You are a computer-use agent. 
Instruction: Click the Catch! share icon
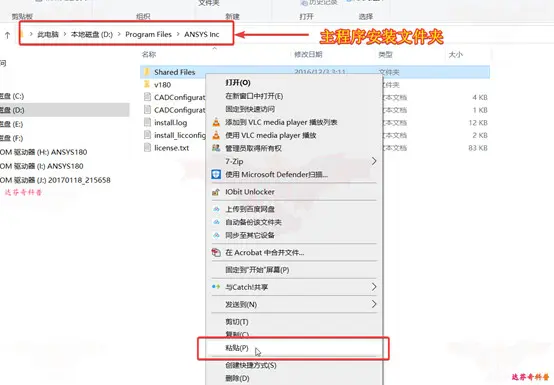click(x=216, y=287)
